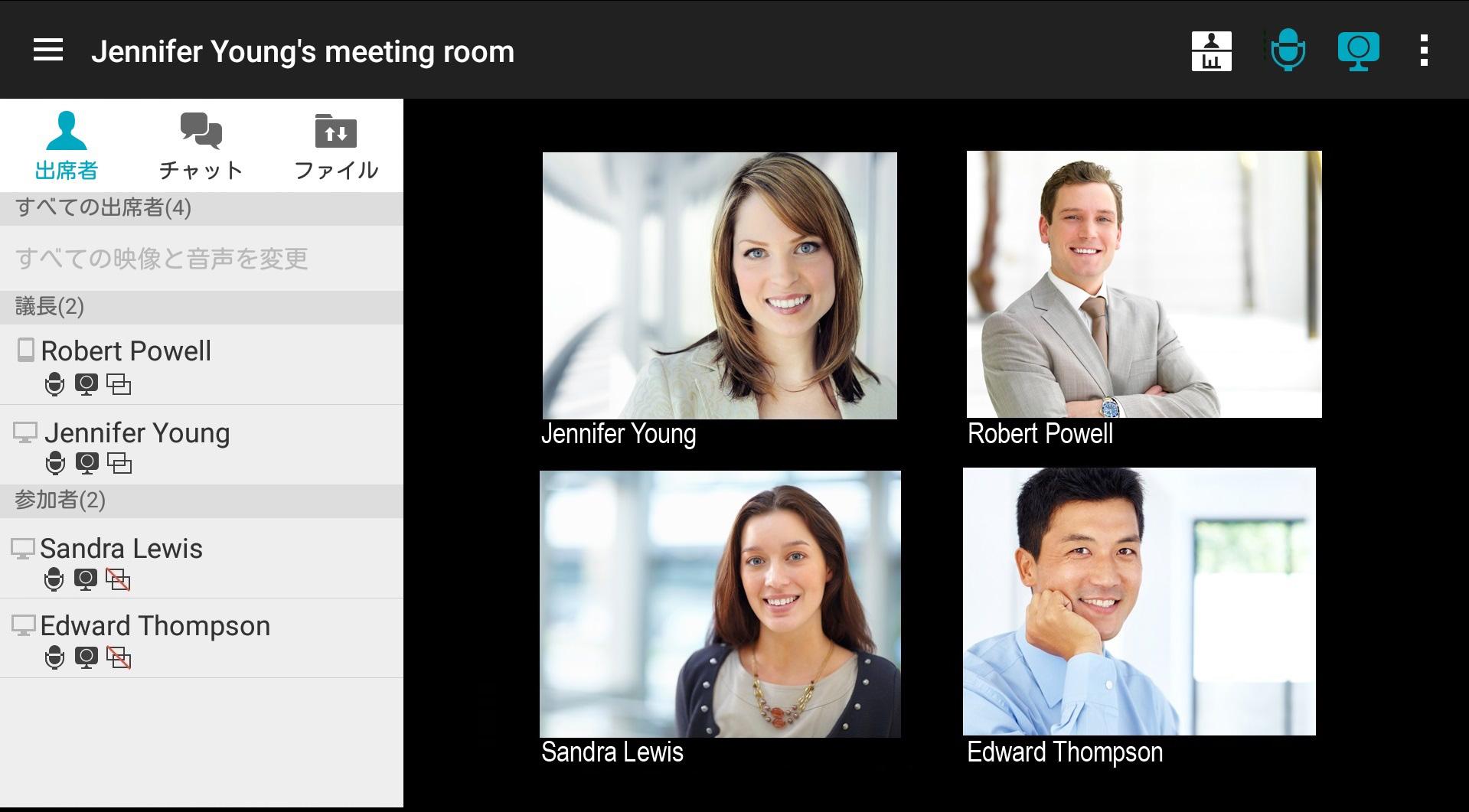Click Robert Powell's screen share icon
Screen dimensions: 1469x812
coord(119,384)
